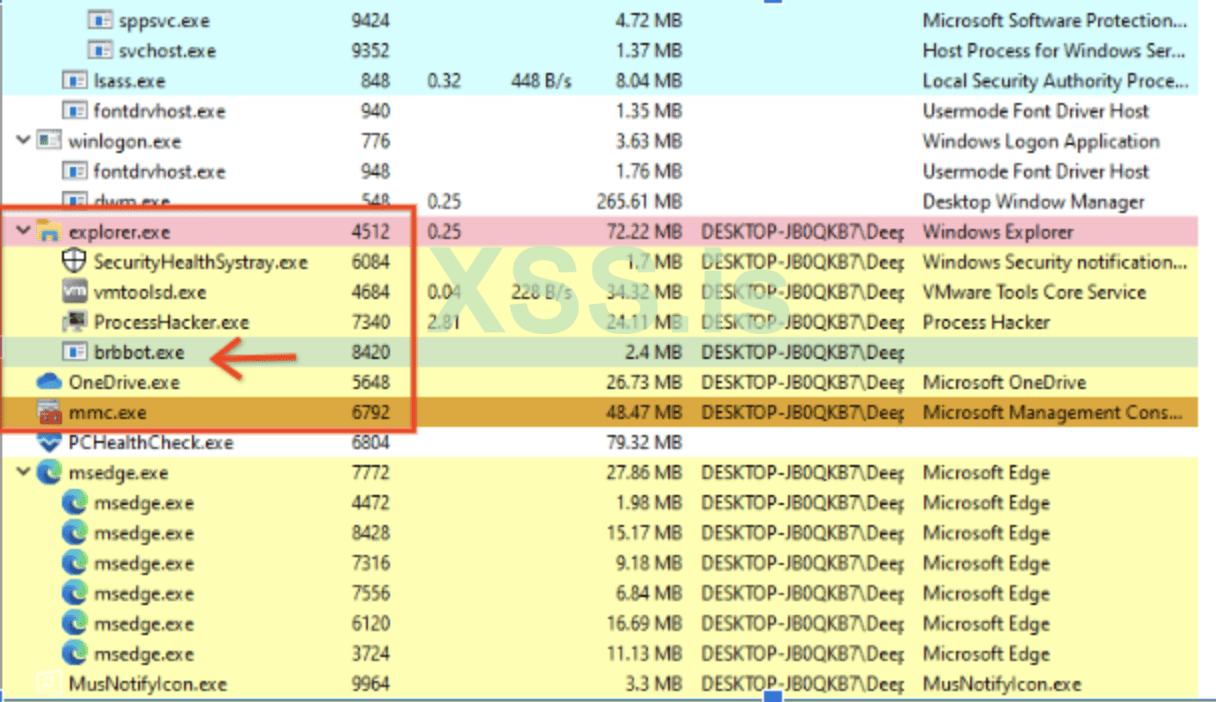
Task: Click the 448 B/s I/O rate
Action: pyautogui.click(x=539, y=80)
